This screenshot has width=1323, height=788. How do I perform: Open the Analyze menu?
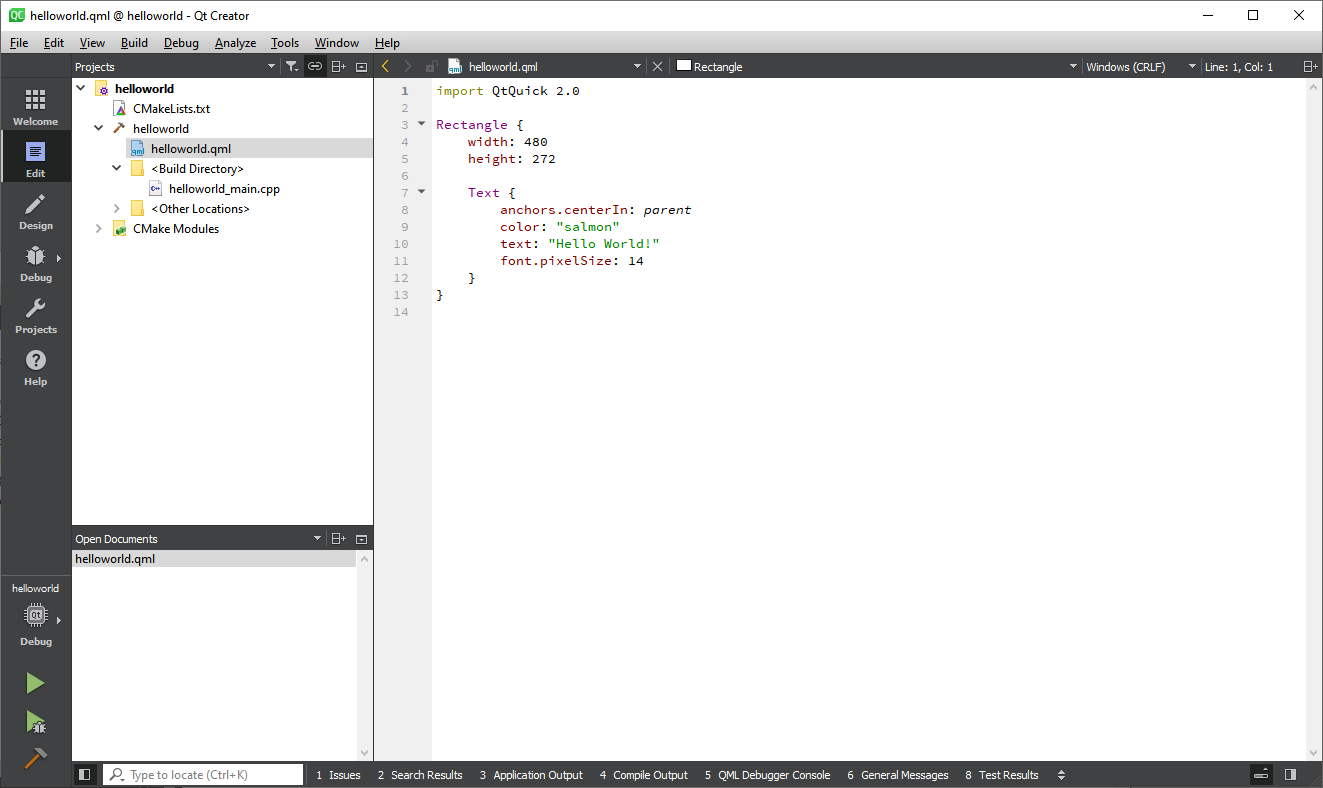coord(235,43)
